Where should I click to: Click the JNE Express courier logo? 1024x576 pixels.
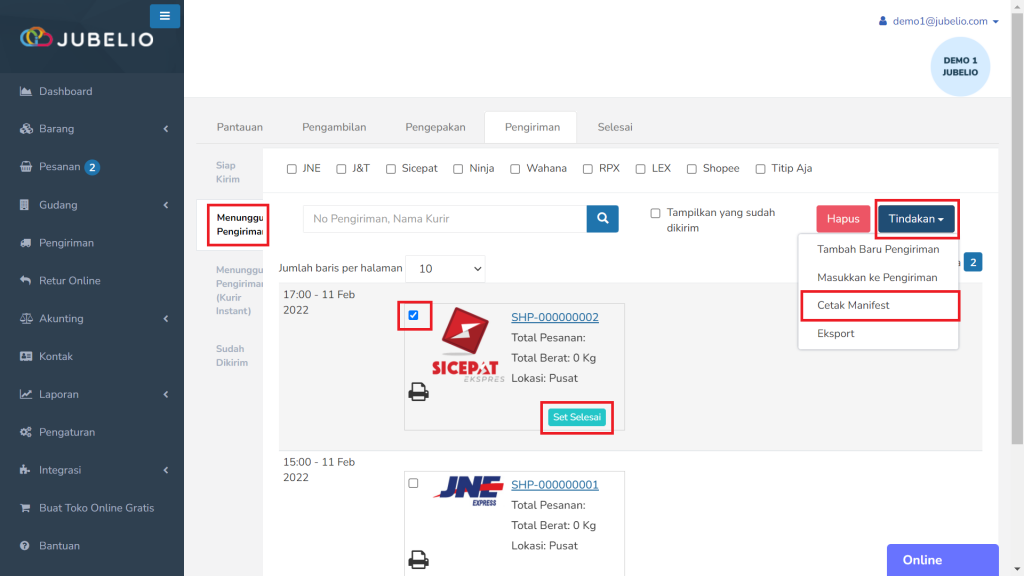(x=468, y=490)
